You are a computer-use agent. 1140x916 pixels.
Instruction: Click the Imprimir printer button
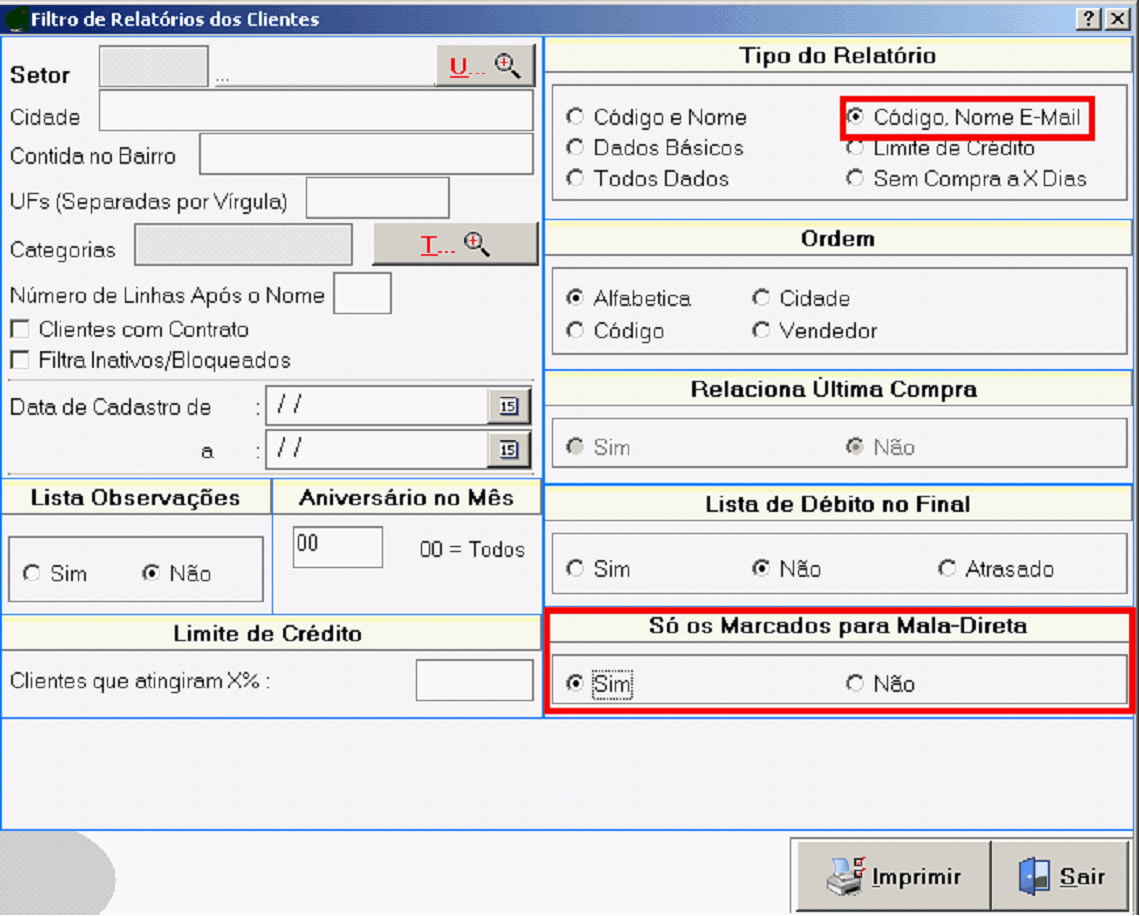click(x=893, y=877)
